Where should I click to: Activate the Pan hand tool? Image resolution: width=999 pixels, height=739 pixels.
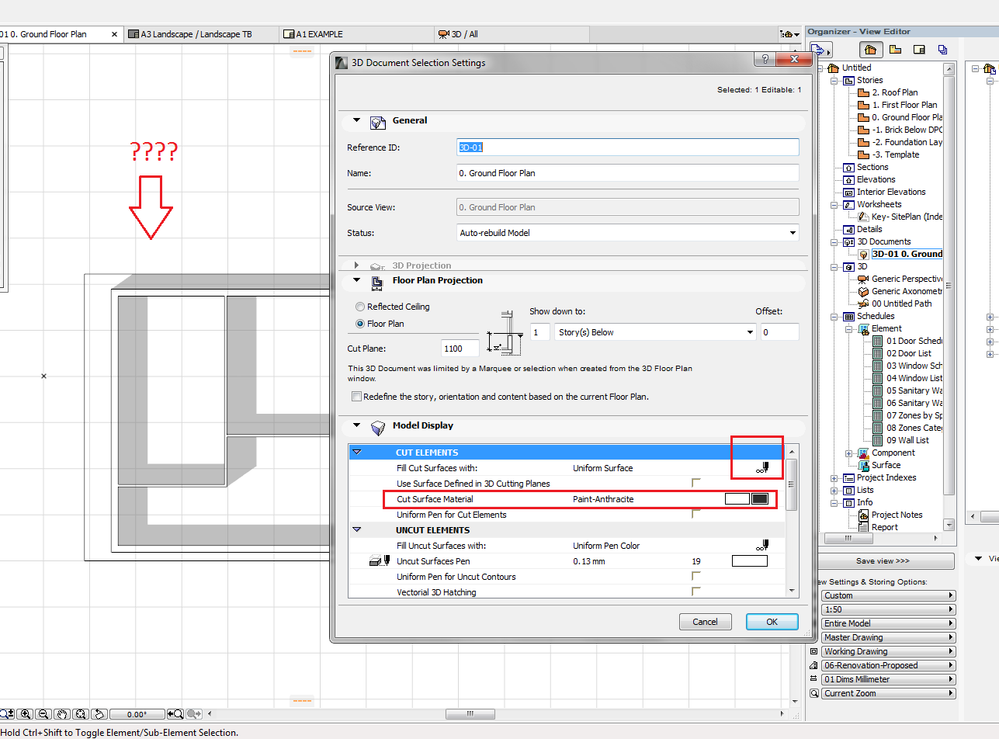click(x=62, y=714)
